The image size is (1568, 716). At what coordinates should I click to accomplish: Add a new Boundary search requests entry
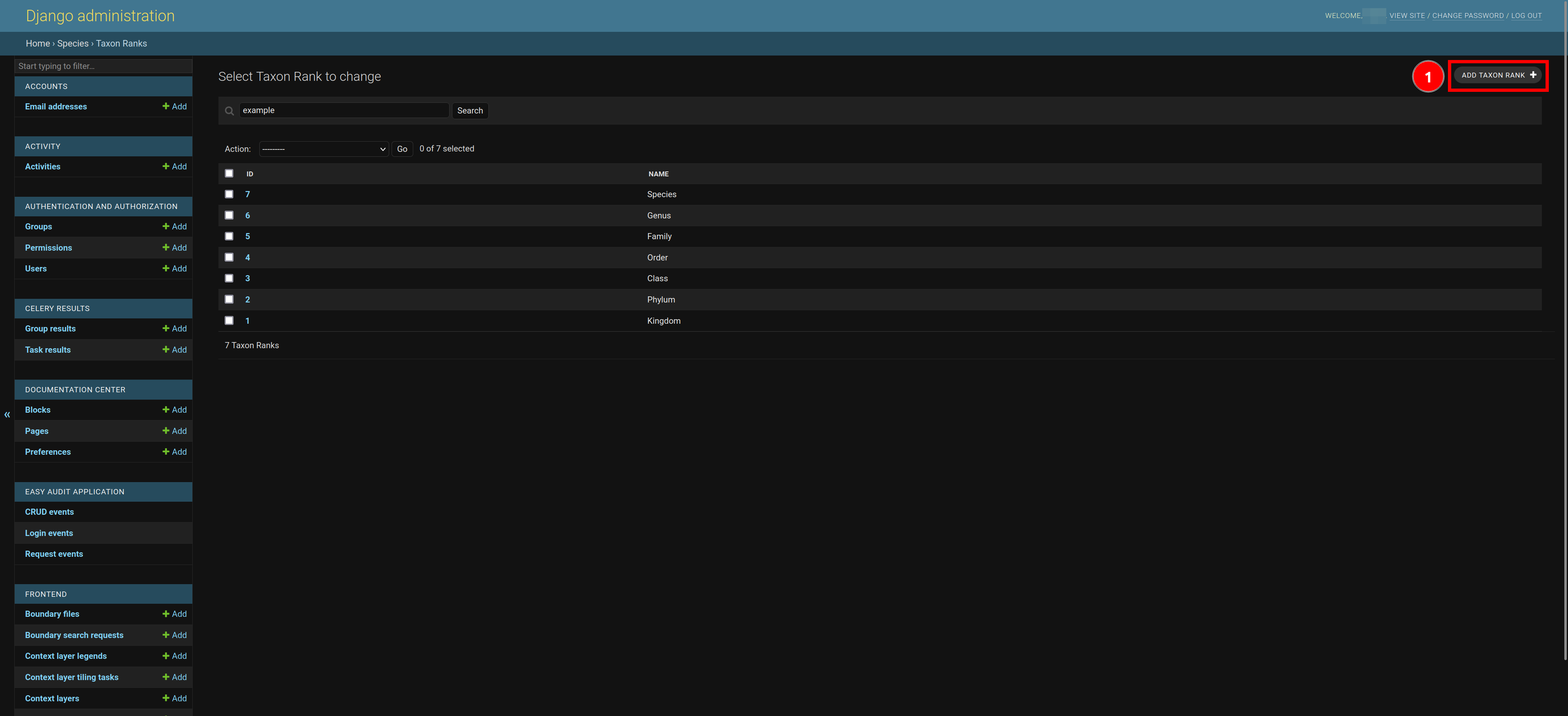coord(175,635)
